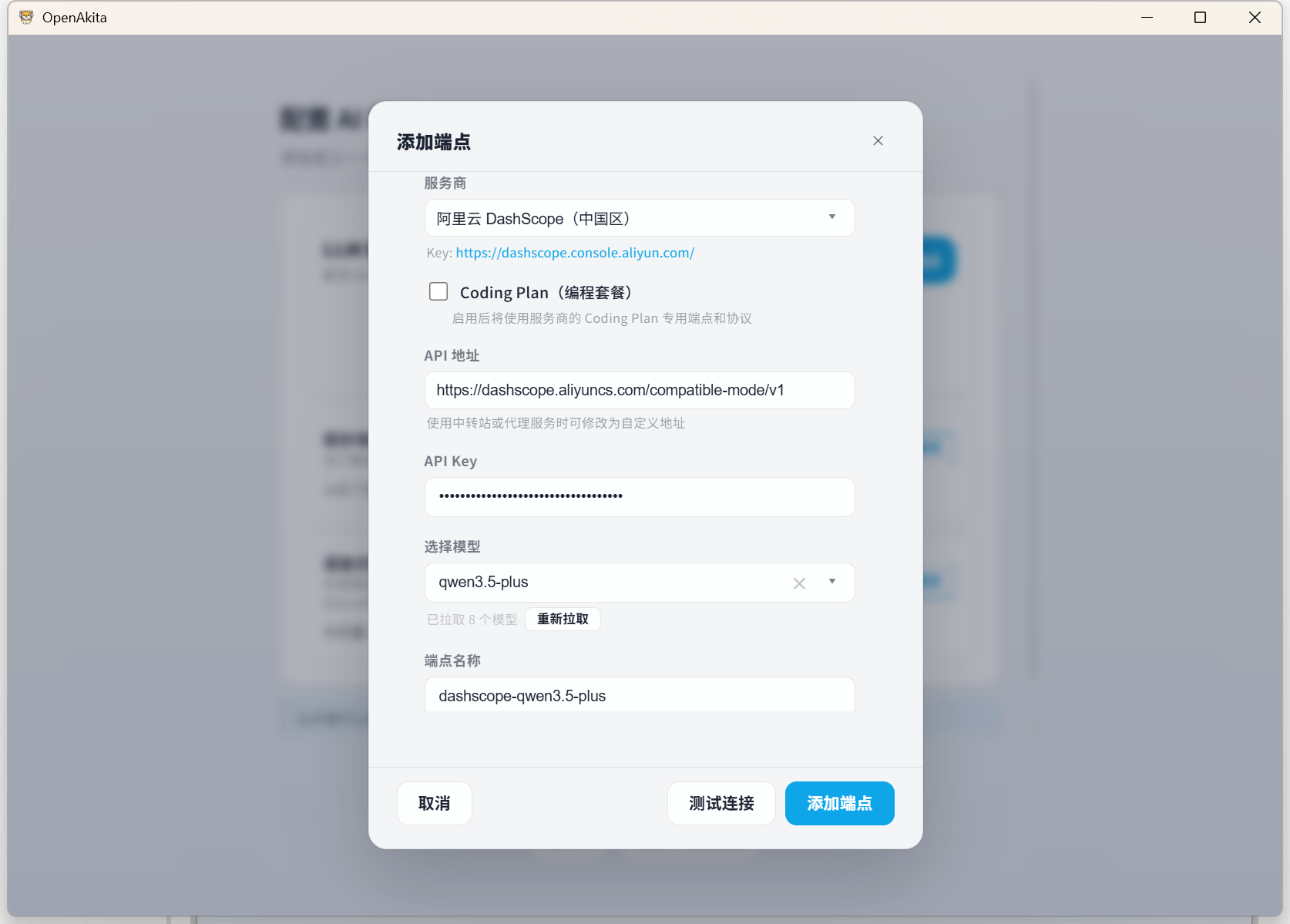
Task: Minimize the OpenAkita window
Action: point(1147,18)
